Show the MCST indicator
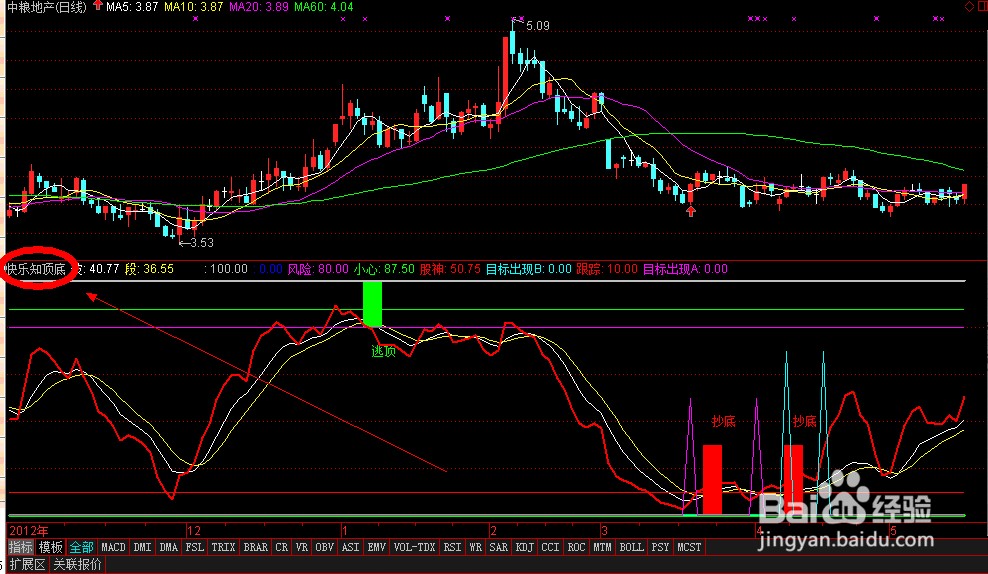 (689, 547)
